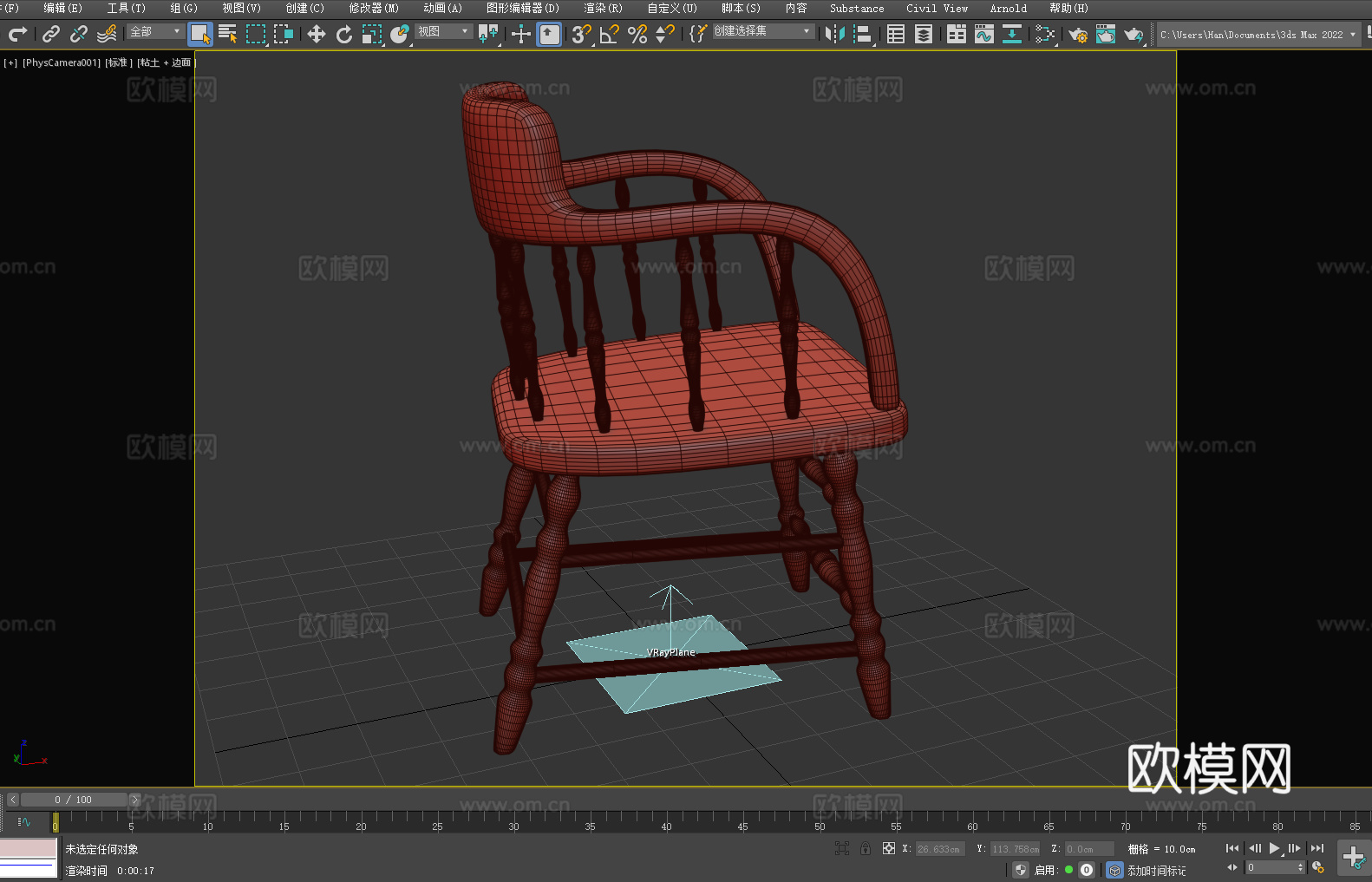1372x882 pixels.
Task: Click the Unlink selection icon
Action: click(79, 34)
